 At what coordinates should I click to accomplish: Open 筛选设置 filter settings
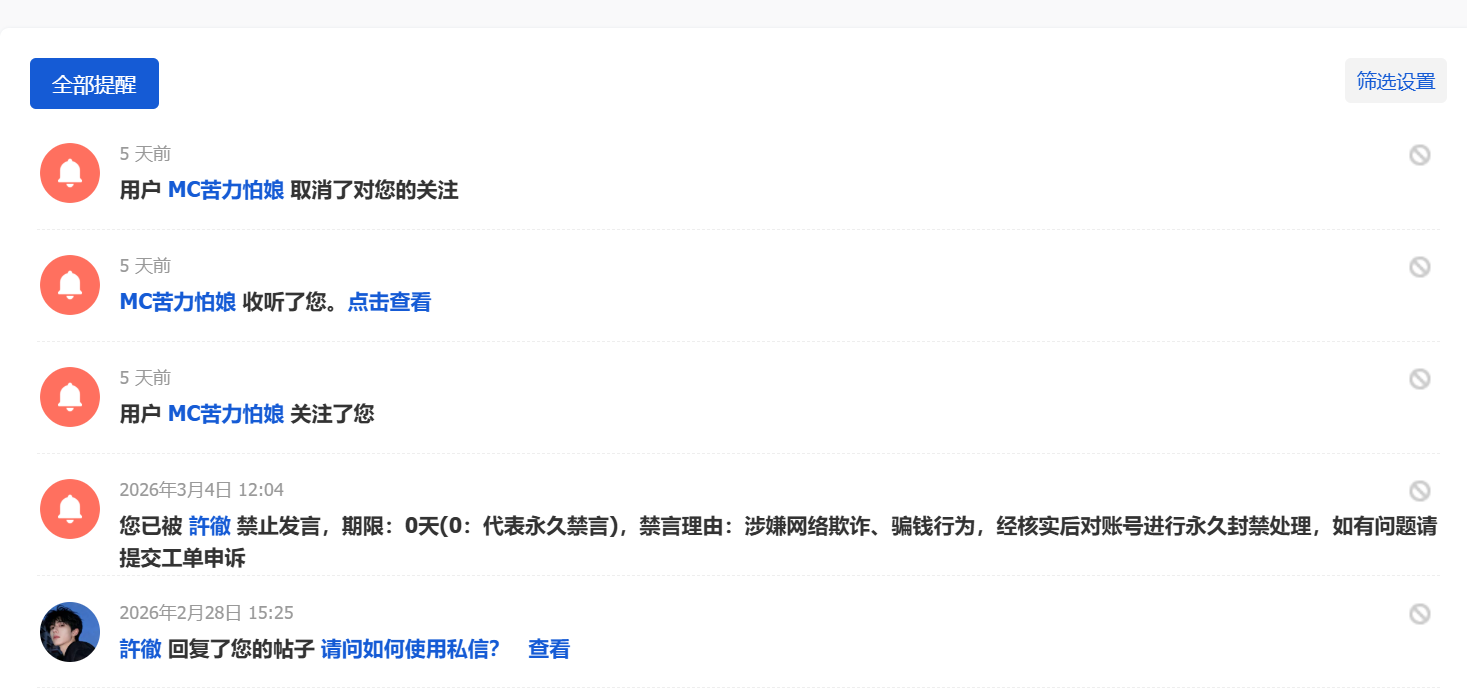1395,81
